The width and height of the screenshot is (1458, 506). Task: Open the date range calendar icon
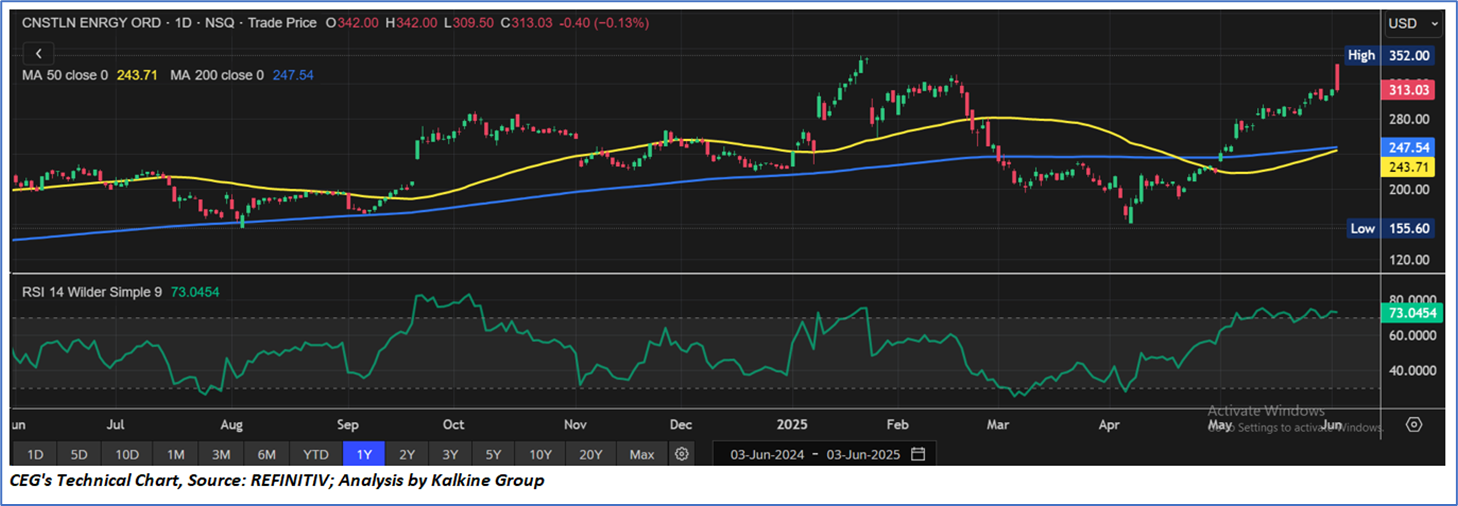918,454
